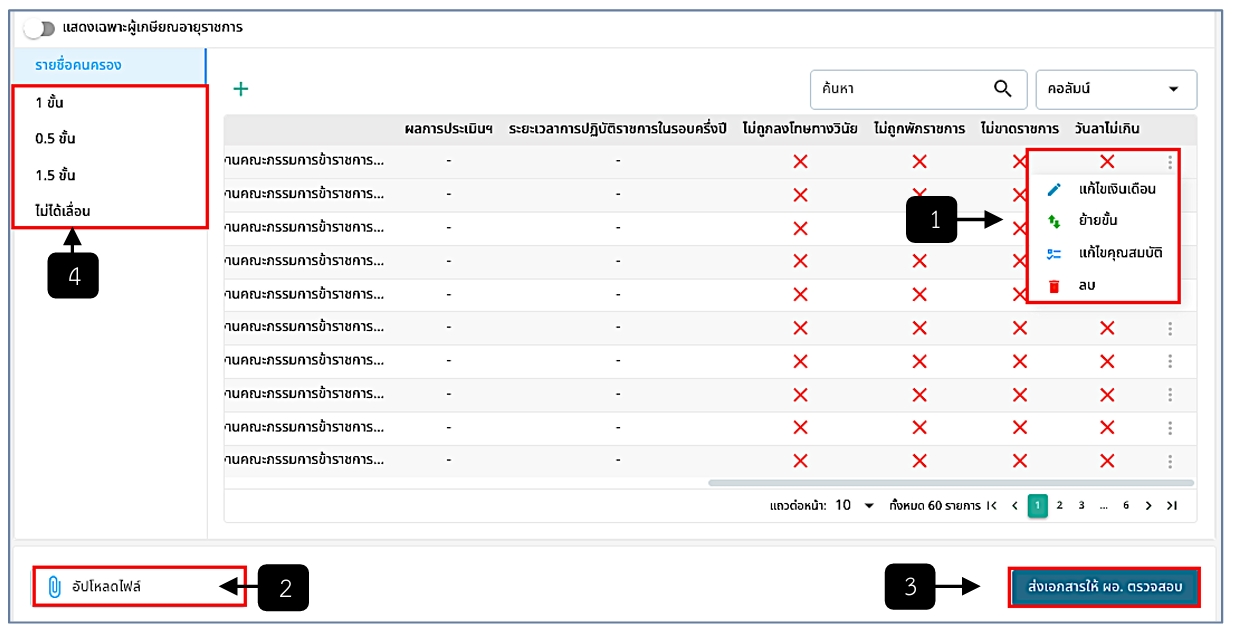Click the green plus add icon

(240, 89)
